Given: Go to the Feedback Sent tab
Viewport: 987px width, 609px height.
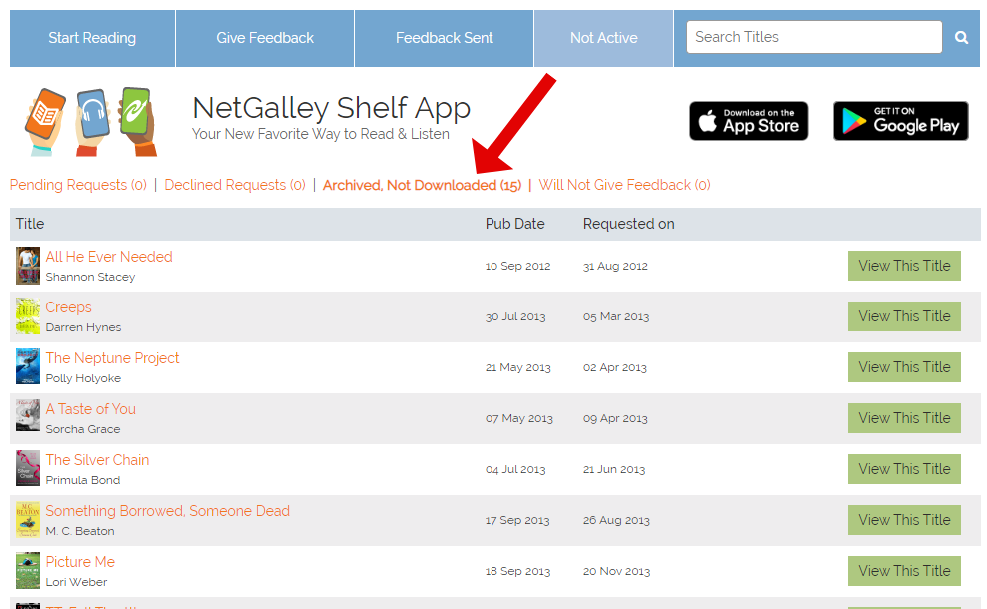Looking at the screenshot, I should (x=444, y=38).
